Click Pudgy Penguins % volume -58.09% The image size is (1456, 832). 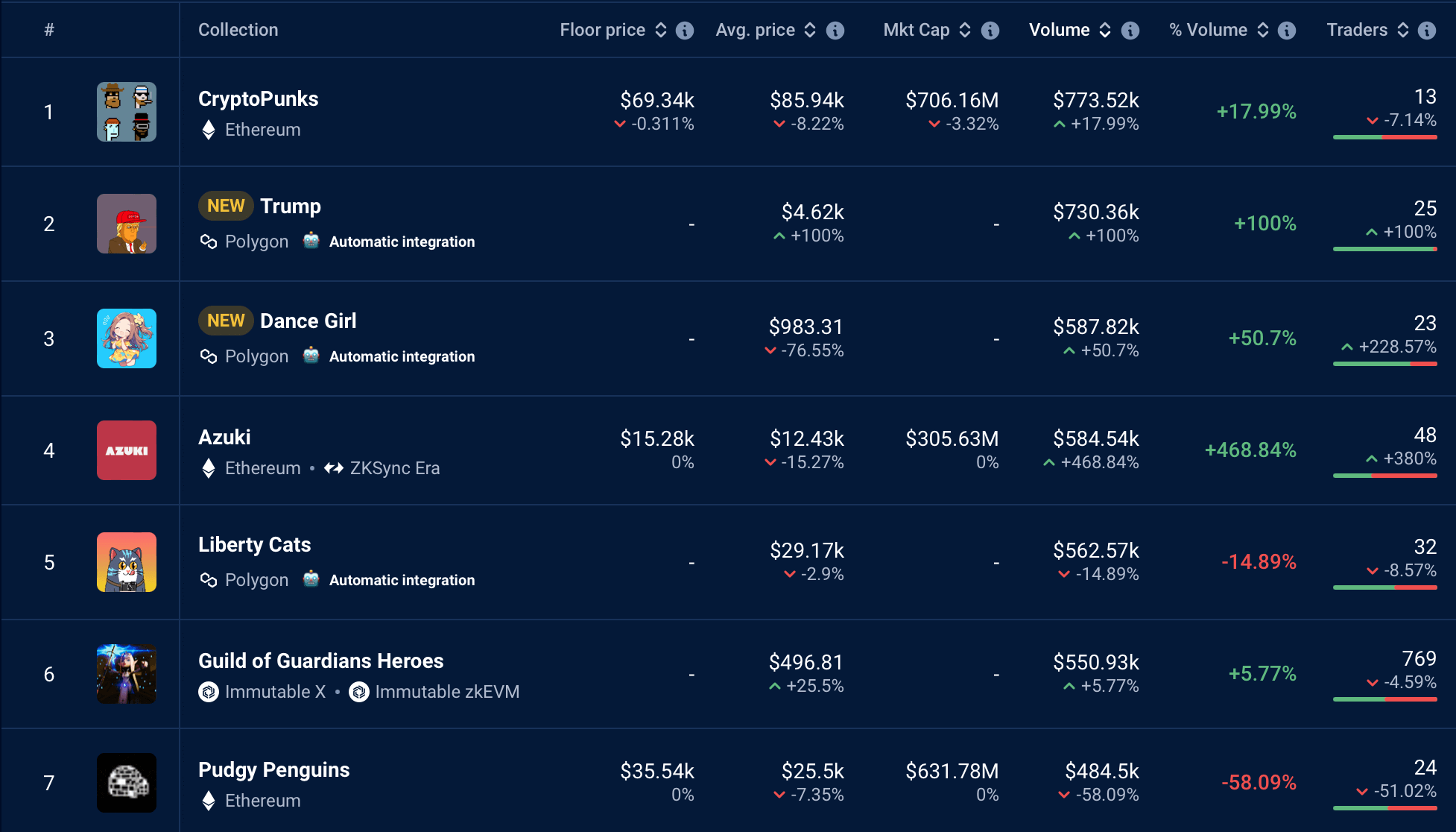pyautogui.click(x=1259, y=783)
